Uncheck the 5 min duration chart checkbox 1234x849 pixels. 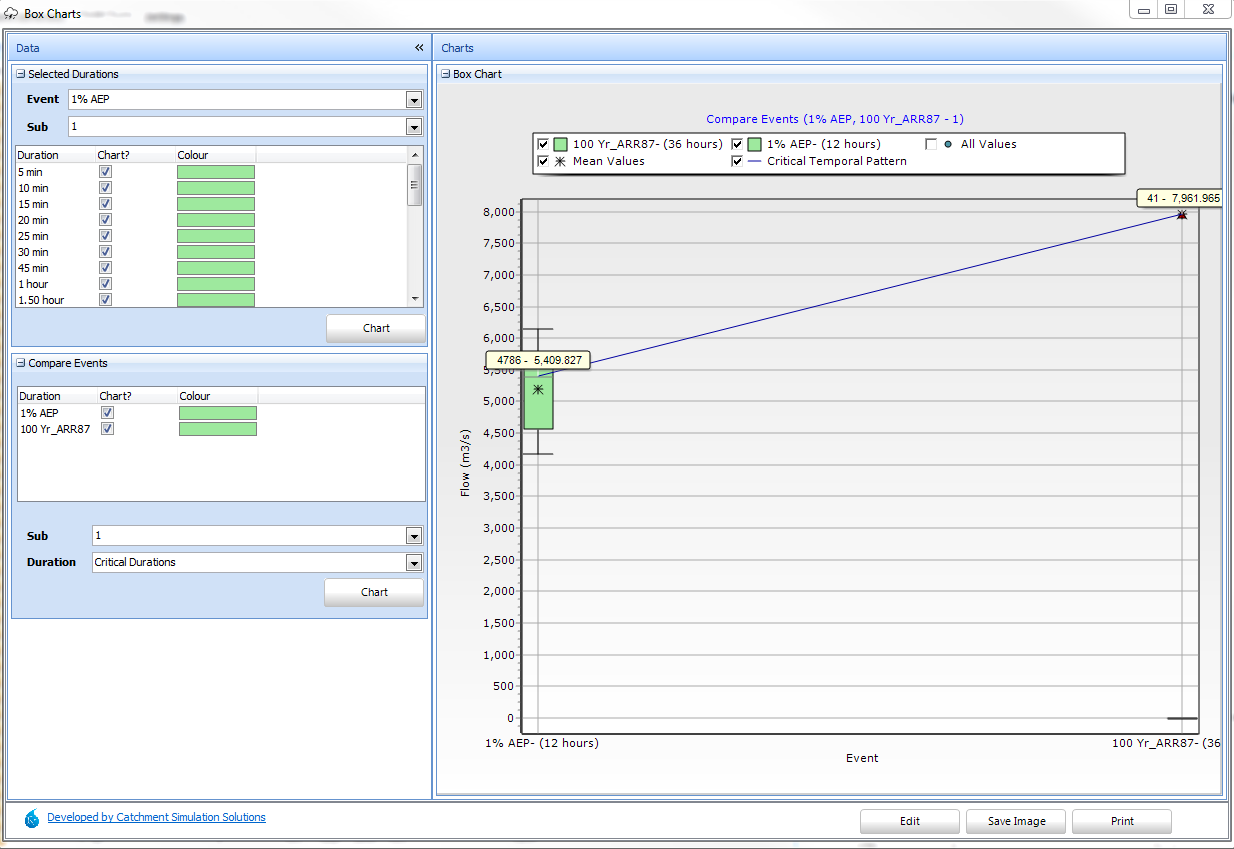pyautogui.click(x=106, y=172)
